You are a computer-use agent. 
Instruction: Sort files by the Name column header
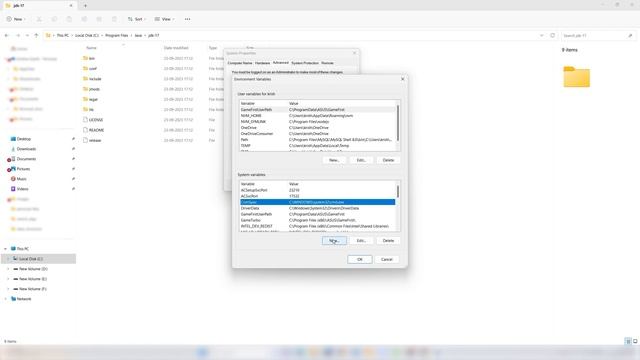pos(91,48)
